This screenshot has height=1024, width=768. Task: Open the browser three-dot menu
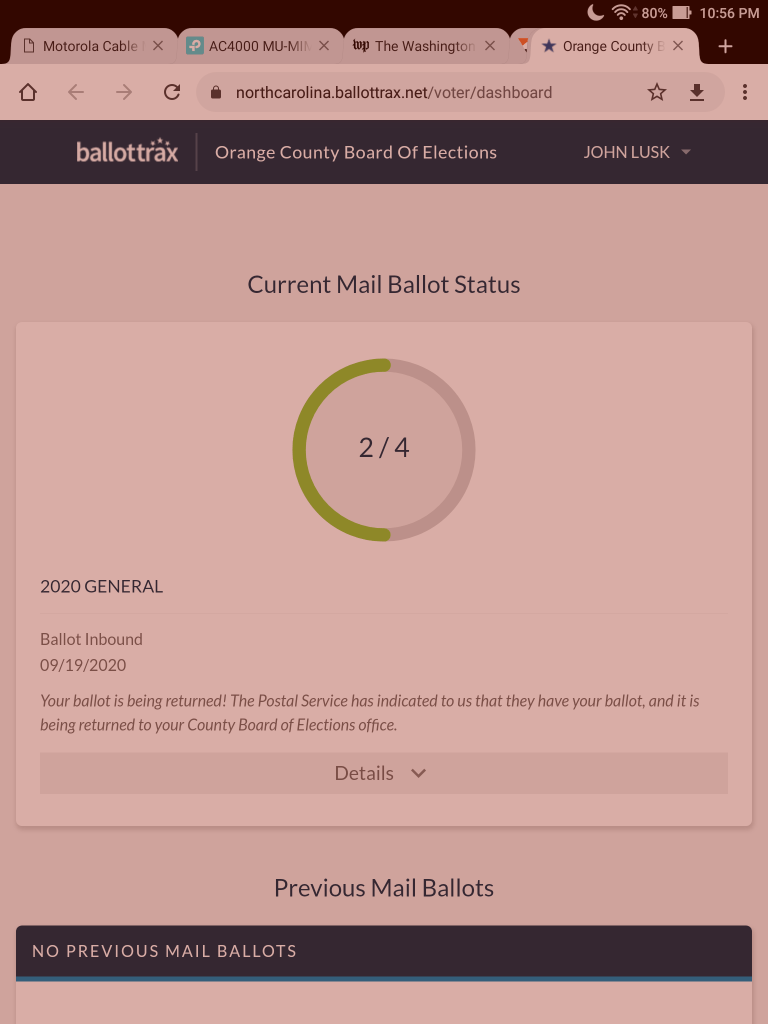tap(745, 92)
